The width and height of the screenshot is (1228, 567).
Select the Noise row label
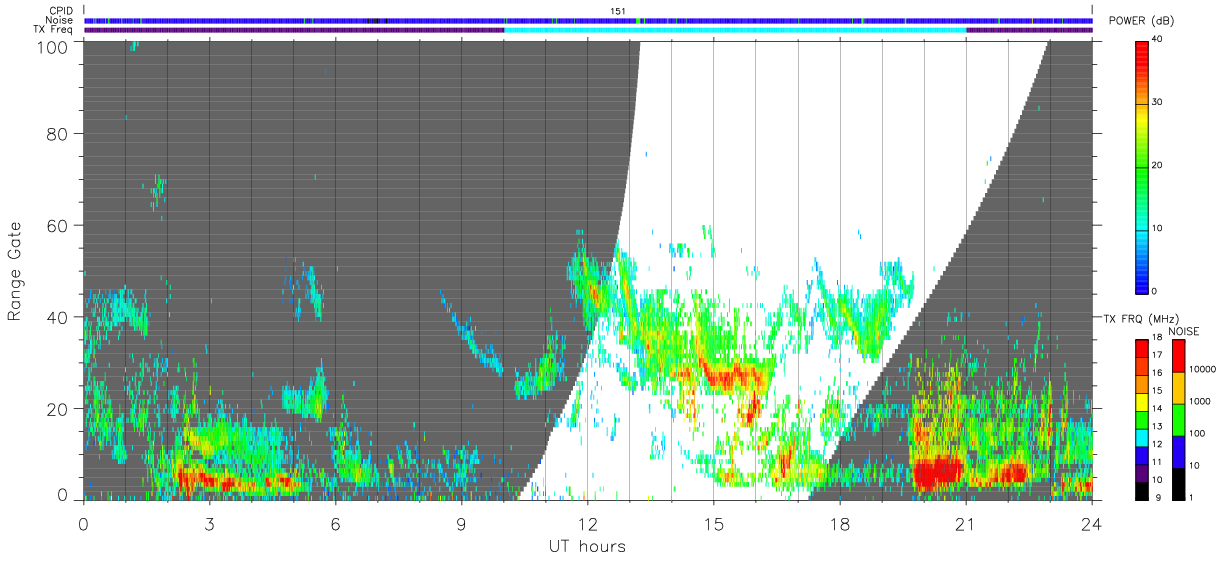click(x=59, y=20)
